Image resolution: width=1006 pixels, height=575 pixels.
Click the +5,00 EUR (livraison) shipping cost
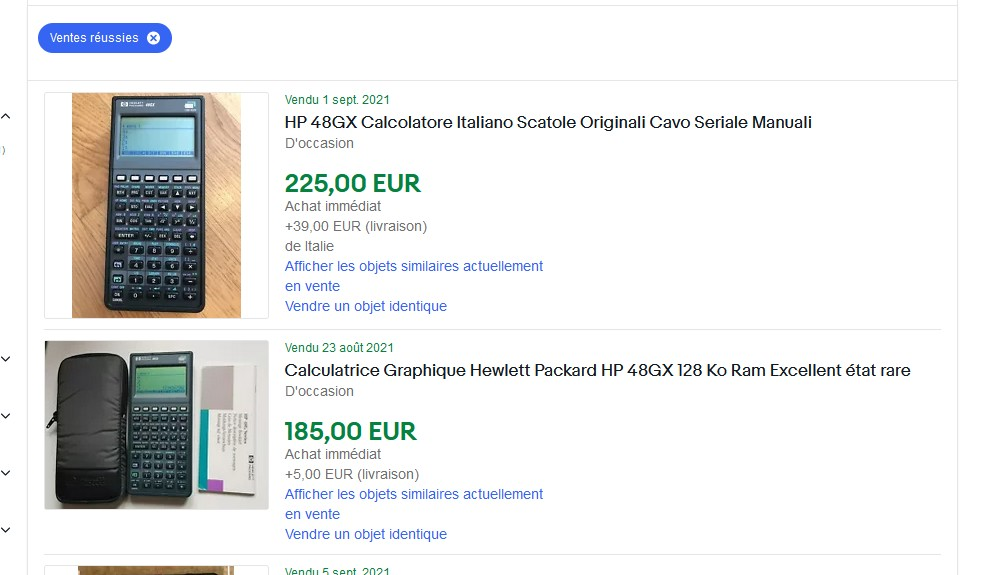(x=351, y=474)
